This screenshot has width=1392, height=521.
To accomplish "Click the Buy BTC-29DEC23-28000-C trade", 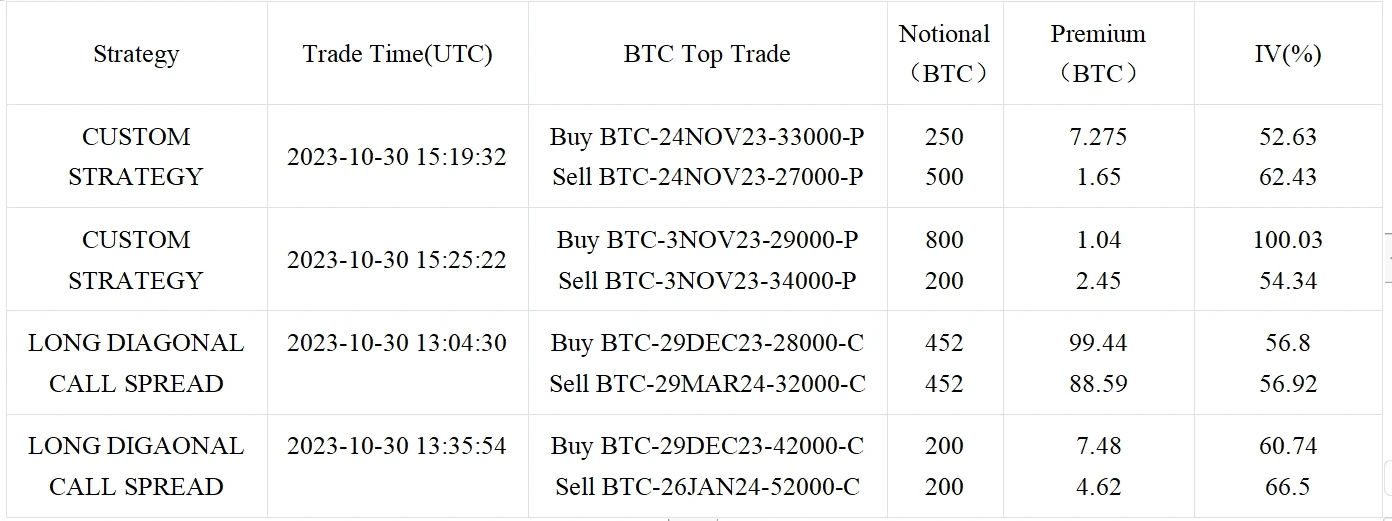I will click(x=707, y=343).
